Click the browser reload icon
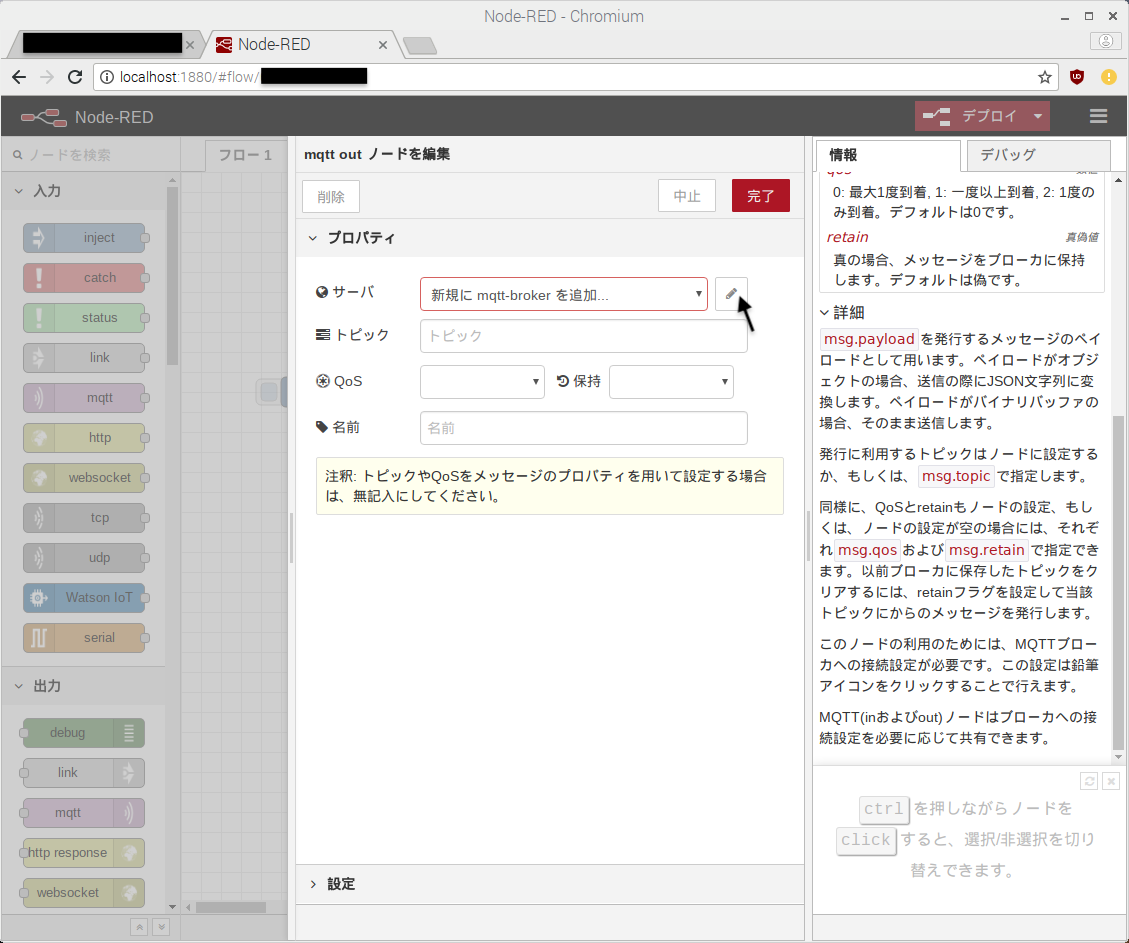Image resolution: width=1129 pixels, height=943 pixels. pos(75,76)
